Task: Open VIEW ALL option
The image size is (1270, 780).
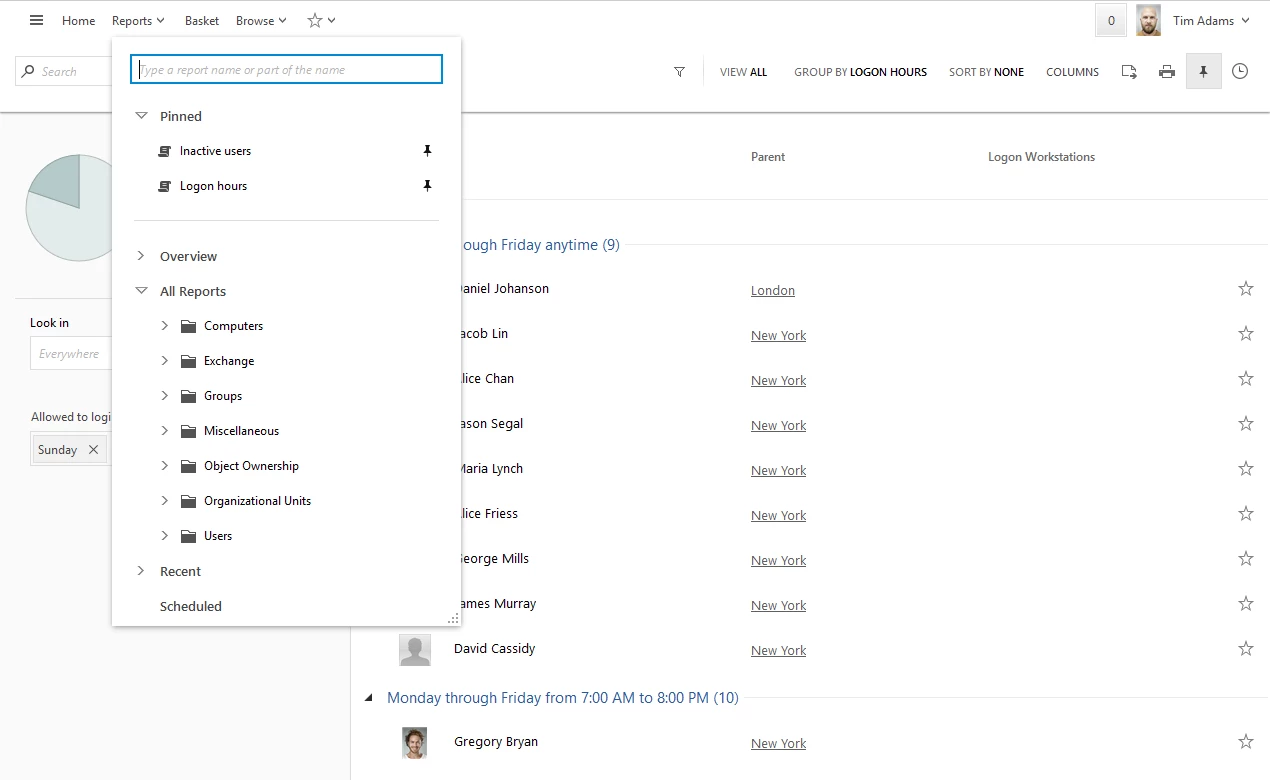Action: [x=744, y=72]
